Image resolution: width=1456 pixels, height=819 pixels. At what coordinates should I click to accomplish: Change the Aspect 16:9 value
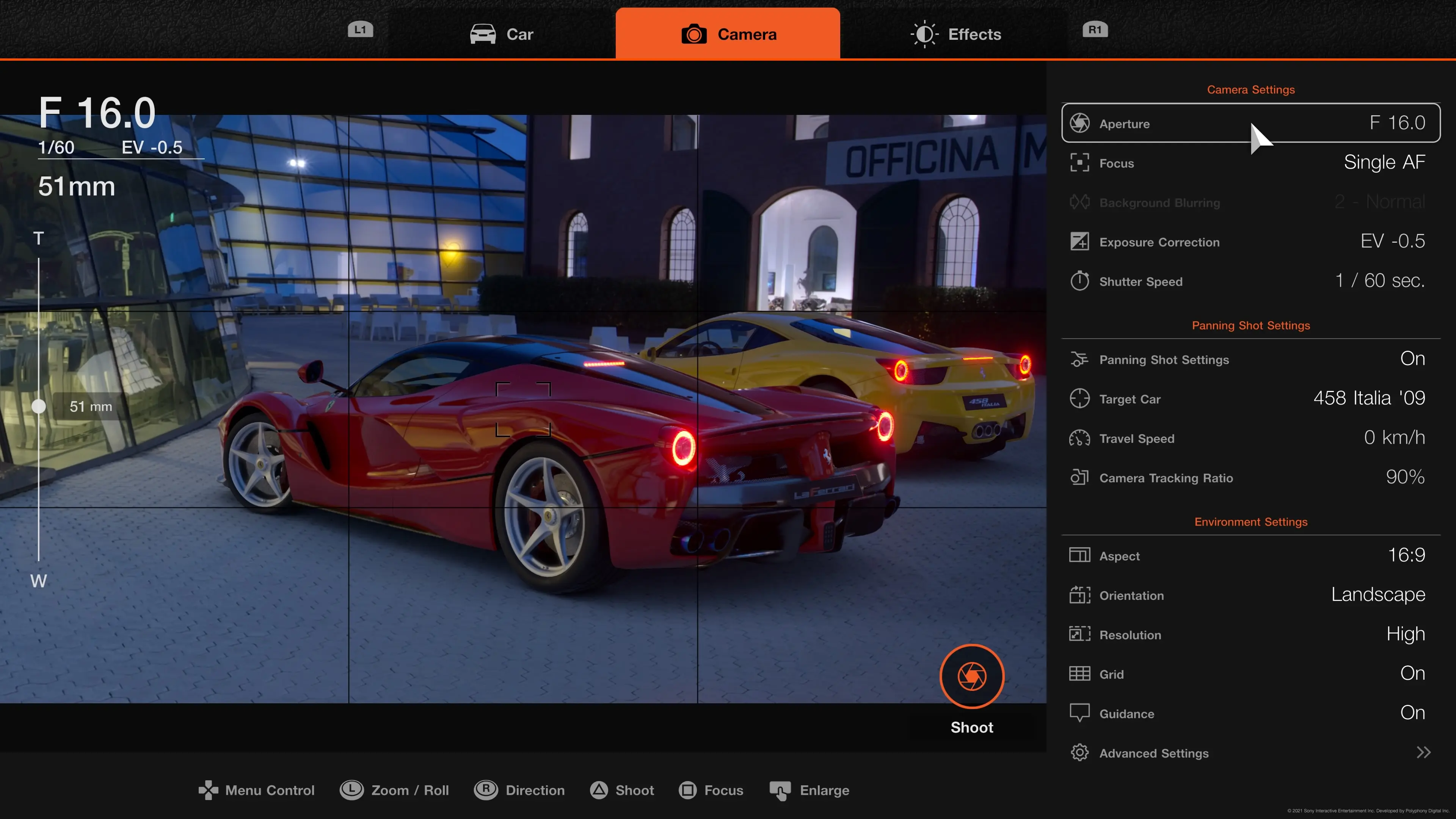tap(1406, 554)
